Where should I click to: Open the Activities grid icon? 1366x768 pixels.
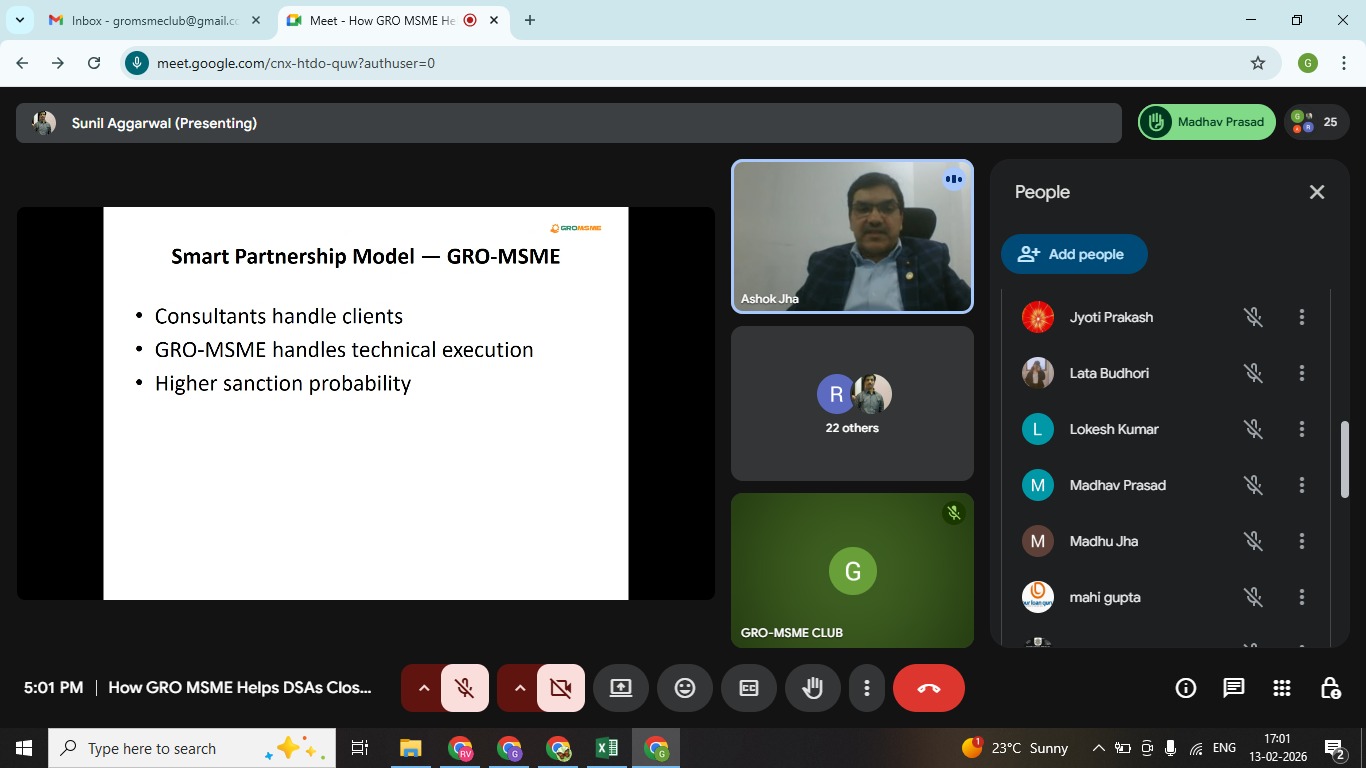[1282, 688]
